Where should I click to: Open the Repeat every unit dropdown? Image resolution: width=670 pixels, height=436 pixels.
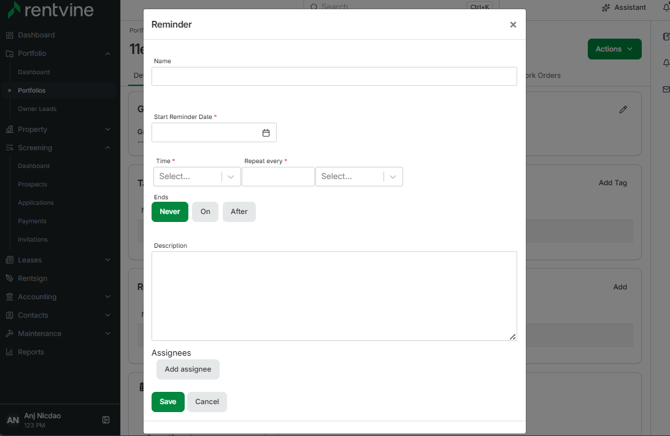click(359, 177)
